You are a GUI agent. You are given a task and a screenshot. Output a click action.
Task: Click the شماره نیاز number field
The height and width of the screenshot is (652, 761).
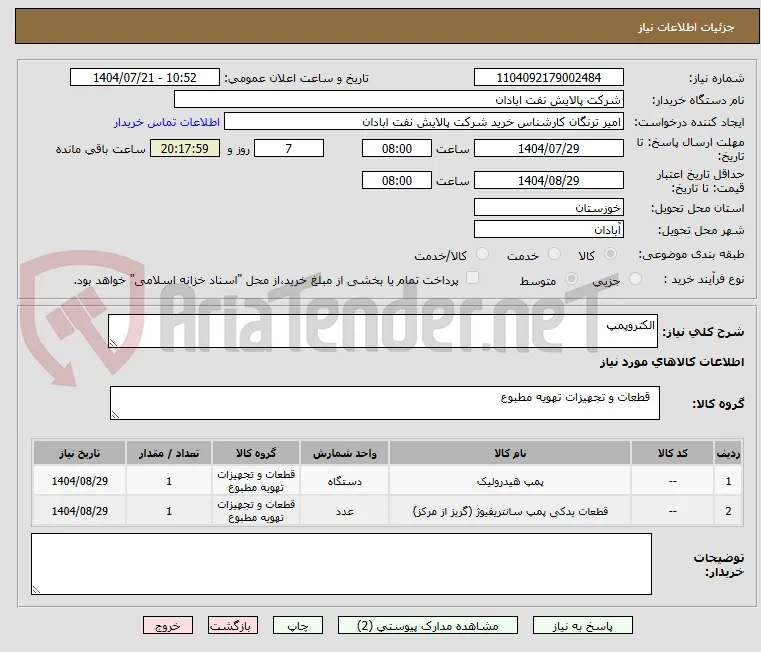[x=548, y=78]
